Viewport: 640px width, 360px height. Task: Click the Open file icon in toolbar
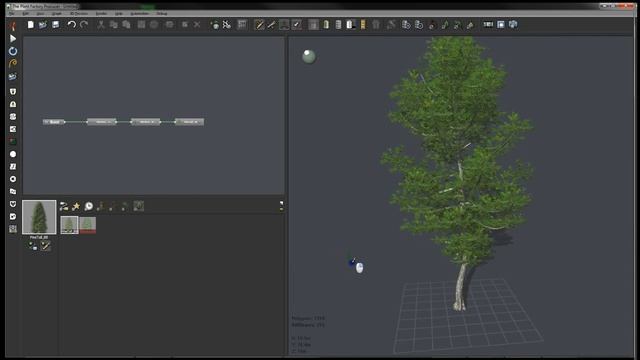tap(43, 25)
